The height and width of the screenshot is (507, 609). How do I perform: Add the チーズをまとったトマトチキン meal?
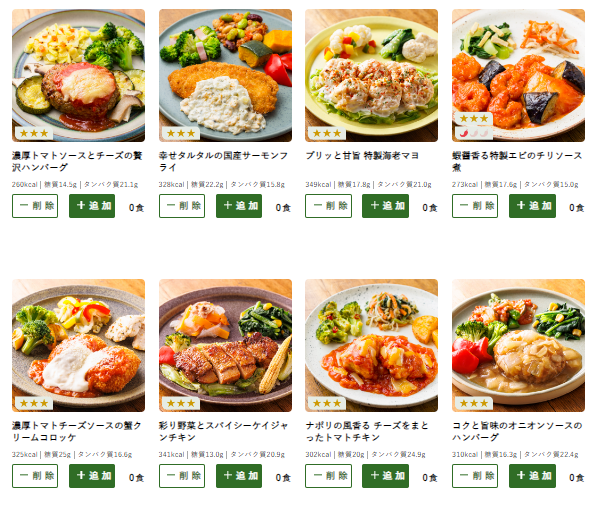[x=385, y=476]
